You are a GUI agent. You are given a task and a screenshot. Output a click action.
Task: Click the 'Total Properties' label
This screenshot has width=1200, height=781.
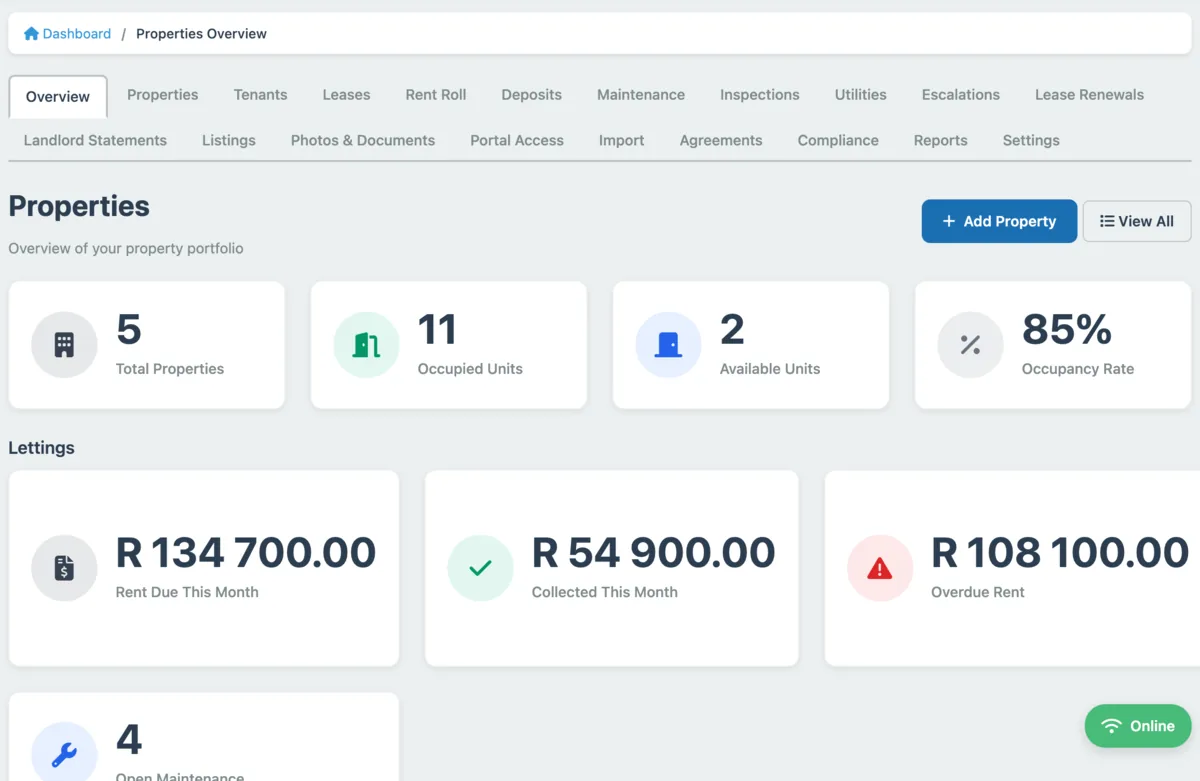(x=170, y=369)
